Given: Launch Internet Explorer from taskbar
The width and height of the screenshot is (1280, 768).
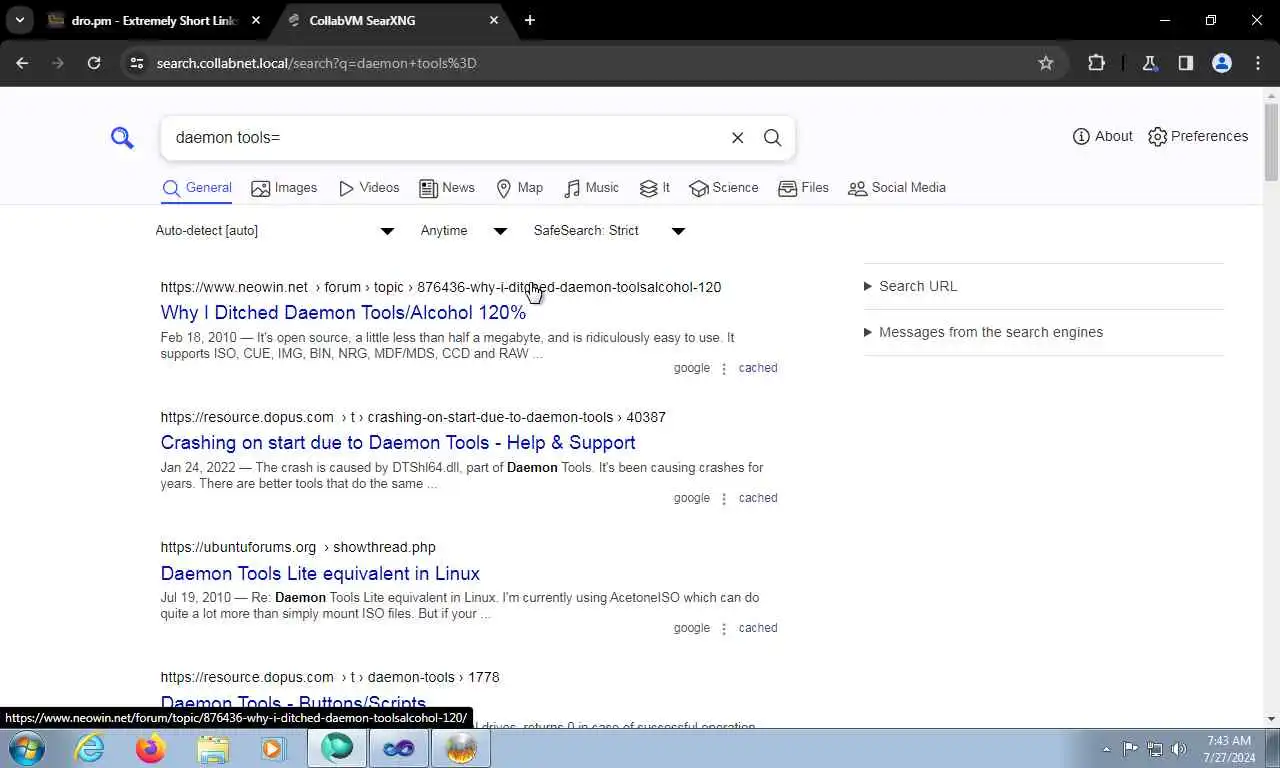Looking at the screenshot, I should (90, 748).
